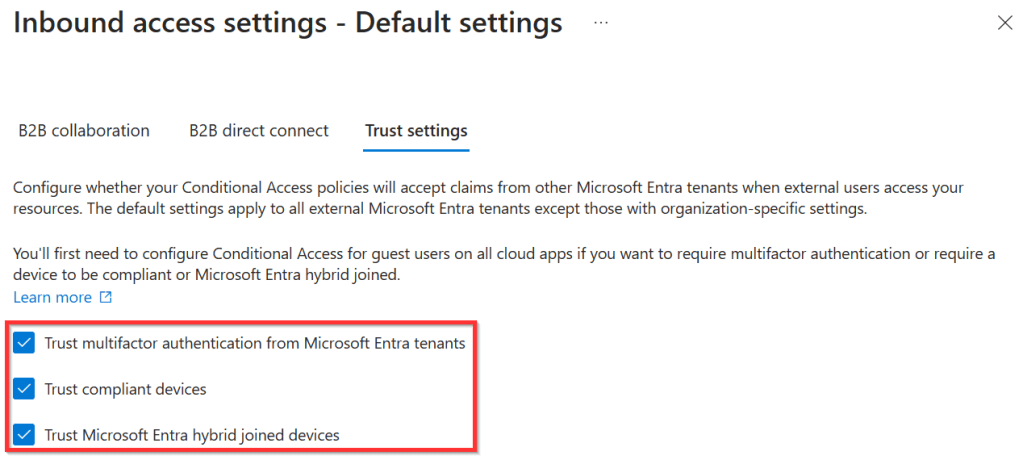Click the blue underline beneath Trust settings
The width and height of the screenshot is (1023, 464).
416,151
